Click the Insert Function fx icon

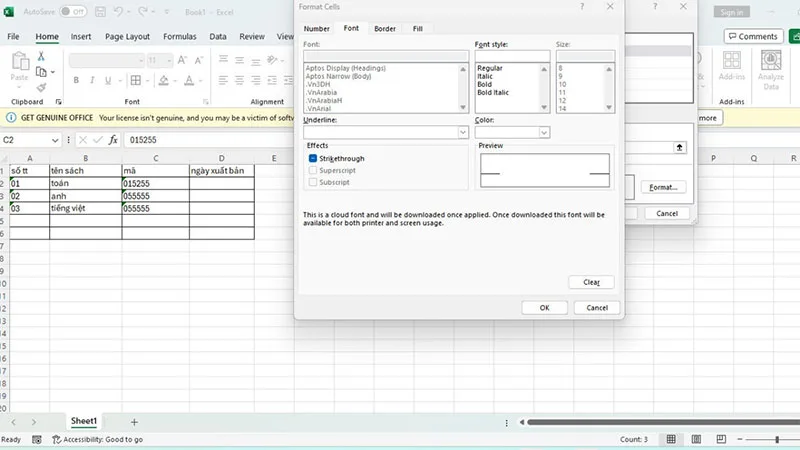pos(113,139)
